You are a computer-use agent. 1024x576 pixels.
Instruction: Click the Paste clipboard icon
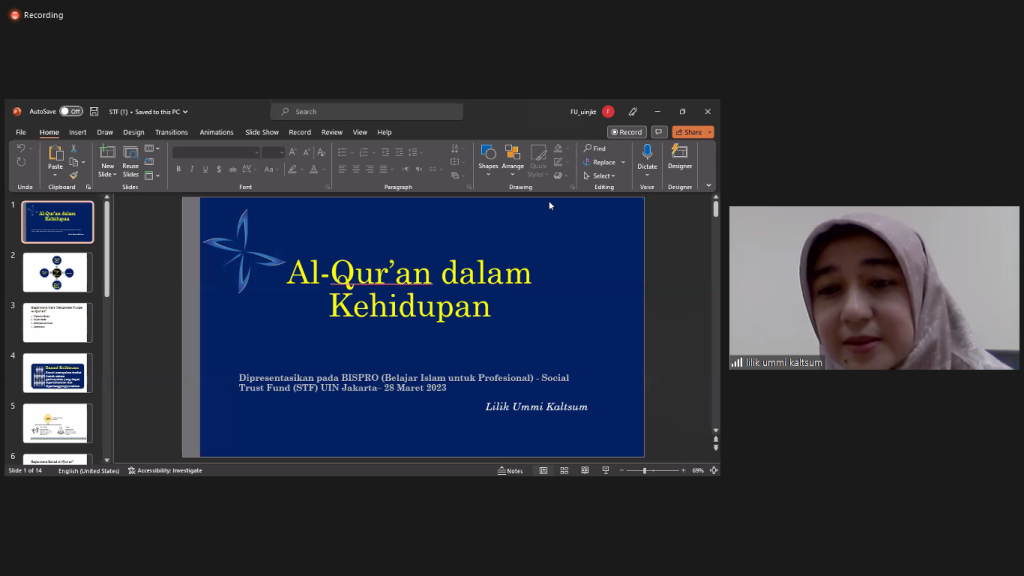pyautogui.click(x=56, y=153)
